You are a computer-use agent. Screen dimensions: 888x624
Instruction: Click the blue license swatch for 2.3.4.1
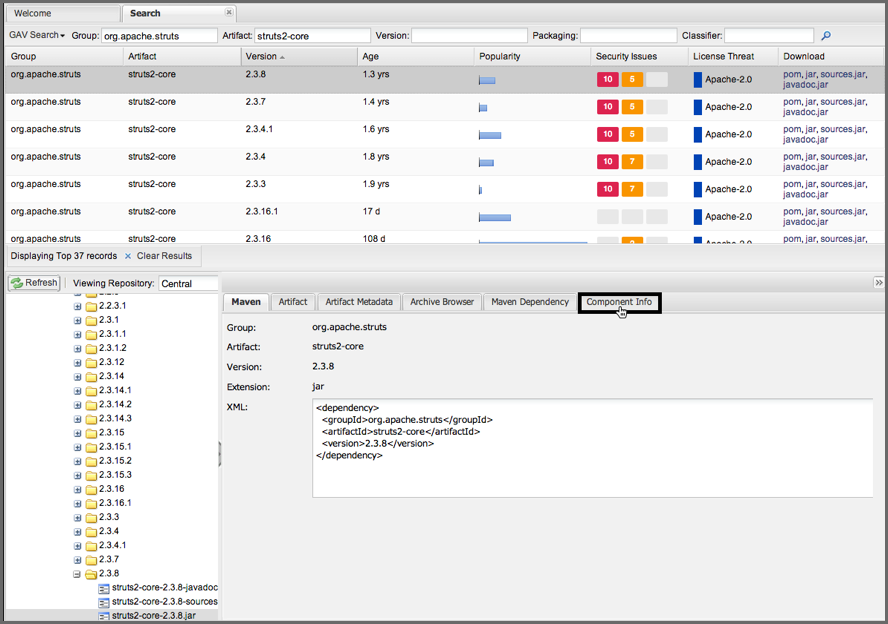click(698, 134)
